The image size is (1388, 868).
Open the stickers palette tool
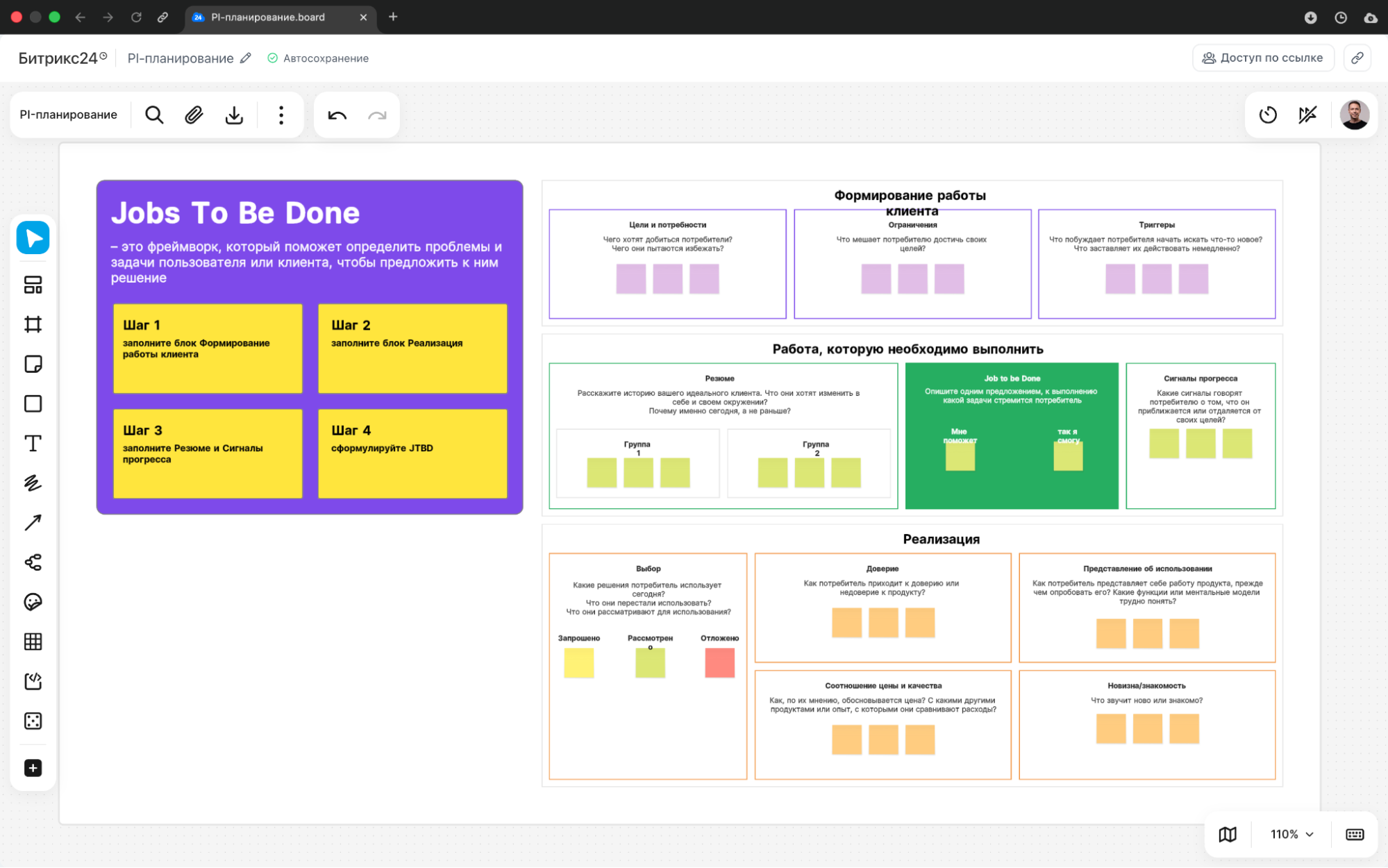click(x=33, y=601)
